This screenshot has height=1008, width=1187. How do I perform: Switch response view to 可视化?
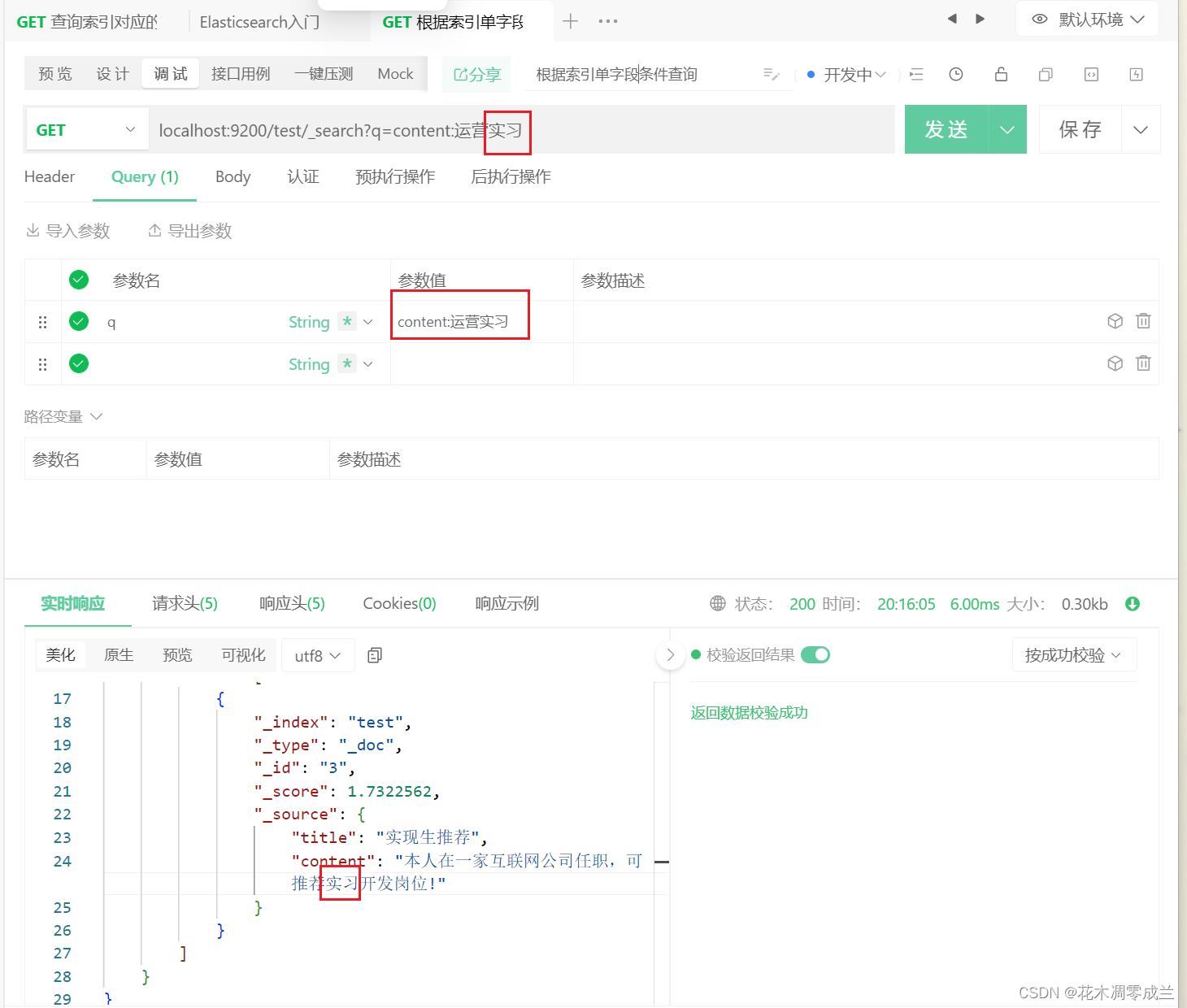click(243, 655)
